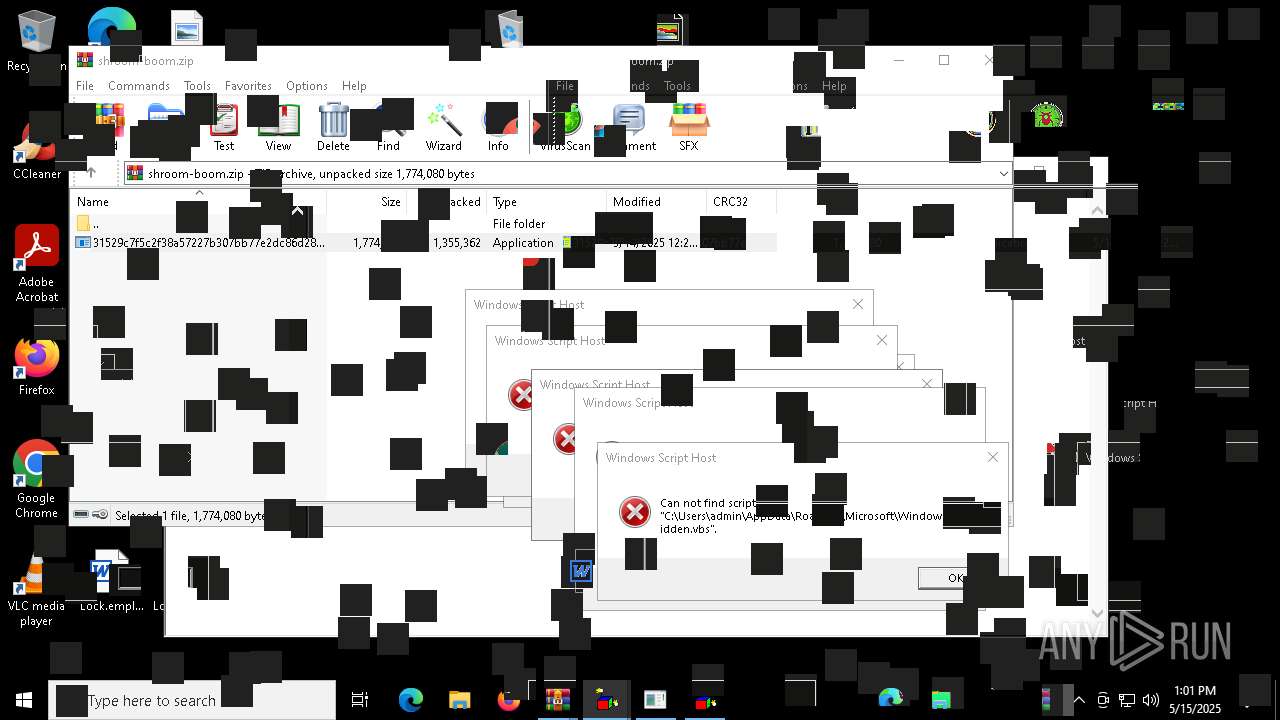Maximize the WinRAR shroom-boom.zip window

coord(943,60)
